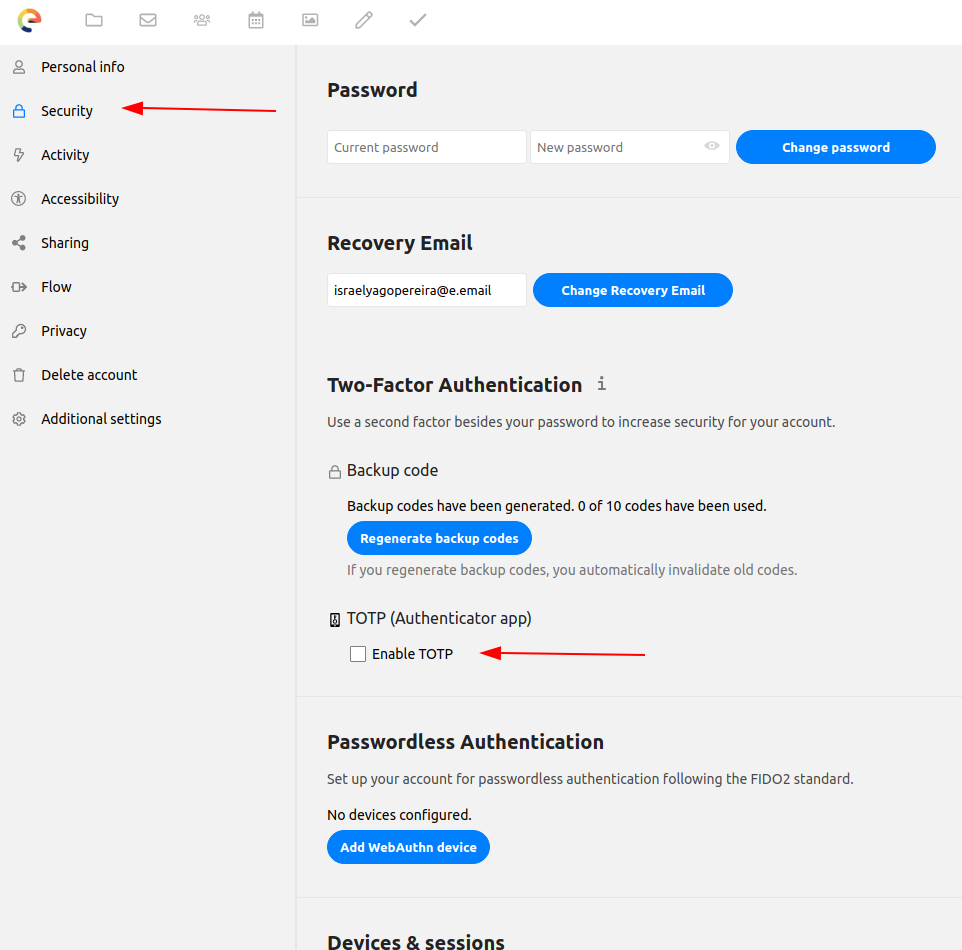Open Sharing settings in sidebar

[x=65, y=243]
